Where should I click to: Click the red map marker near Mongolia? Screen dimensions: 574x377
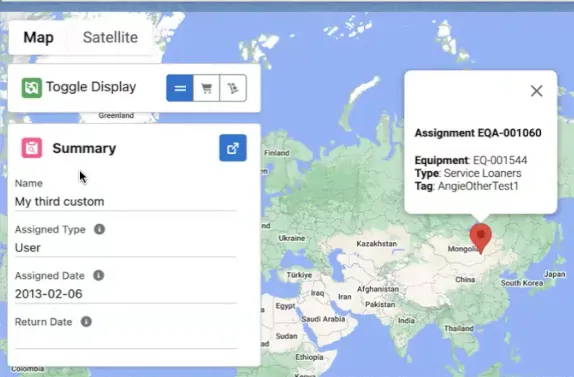click(x=481, y=238)
